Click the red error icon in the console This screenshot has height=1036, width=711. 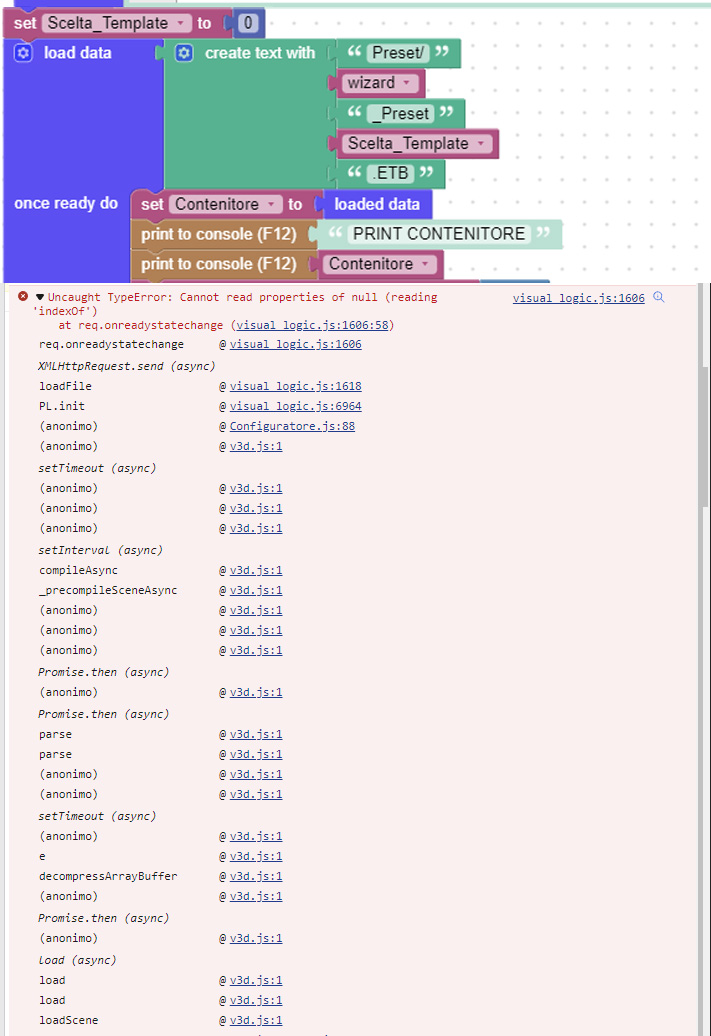[23, 297]
